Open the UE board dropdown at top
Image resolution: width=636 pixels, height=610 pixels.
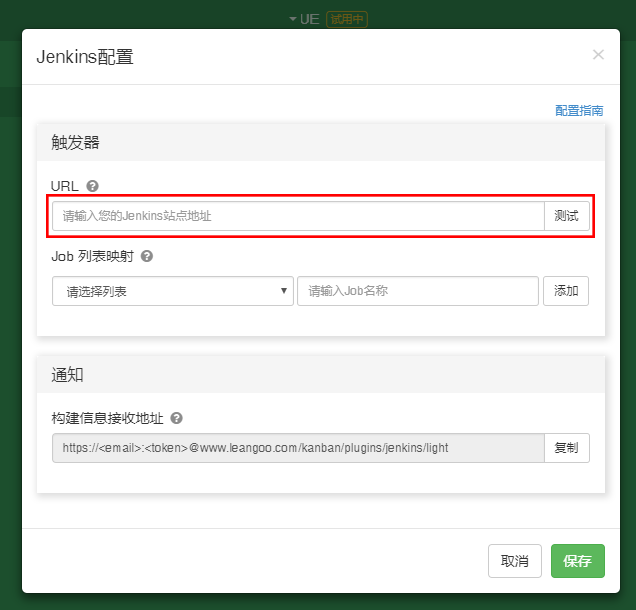(304, 19)
